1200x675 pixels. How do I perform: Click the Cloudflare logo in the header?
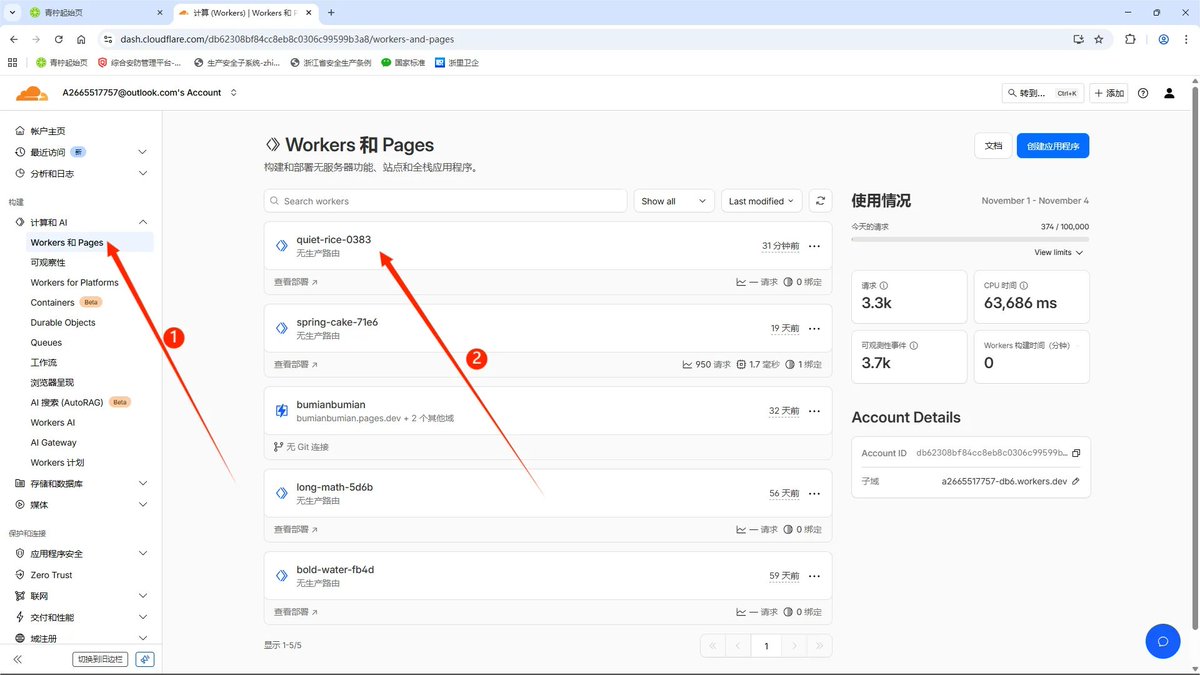pyautogui.click(x=31, y=93)
